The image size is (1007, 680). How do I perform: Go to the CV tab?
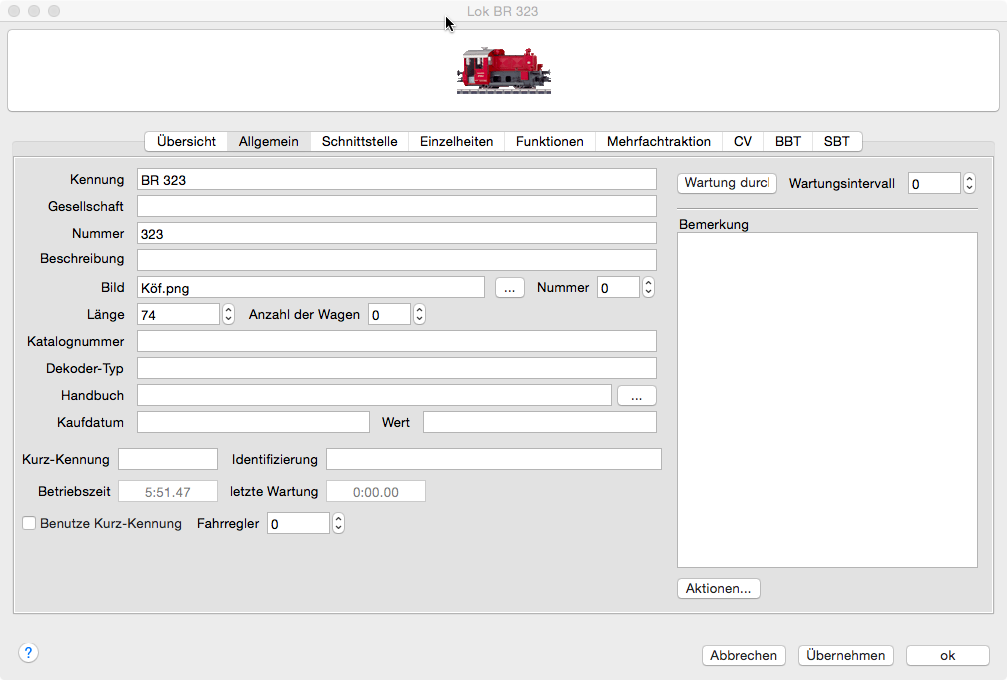[x=742, y=142]
